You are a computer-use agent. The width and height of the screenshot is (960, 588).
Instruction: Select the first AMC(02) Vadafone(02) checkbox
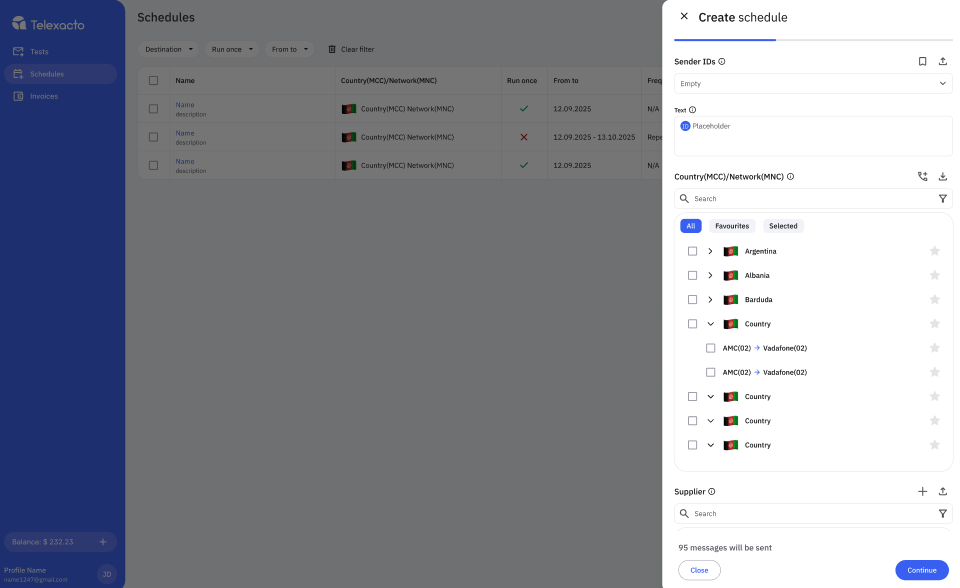710,347
